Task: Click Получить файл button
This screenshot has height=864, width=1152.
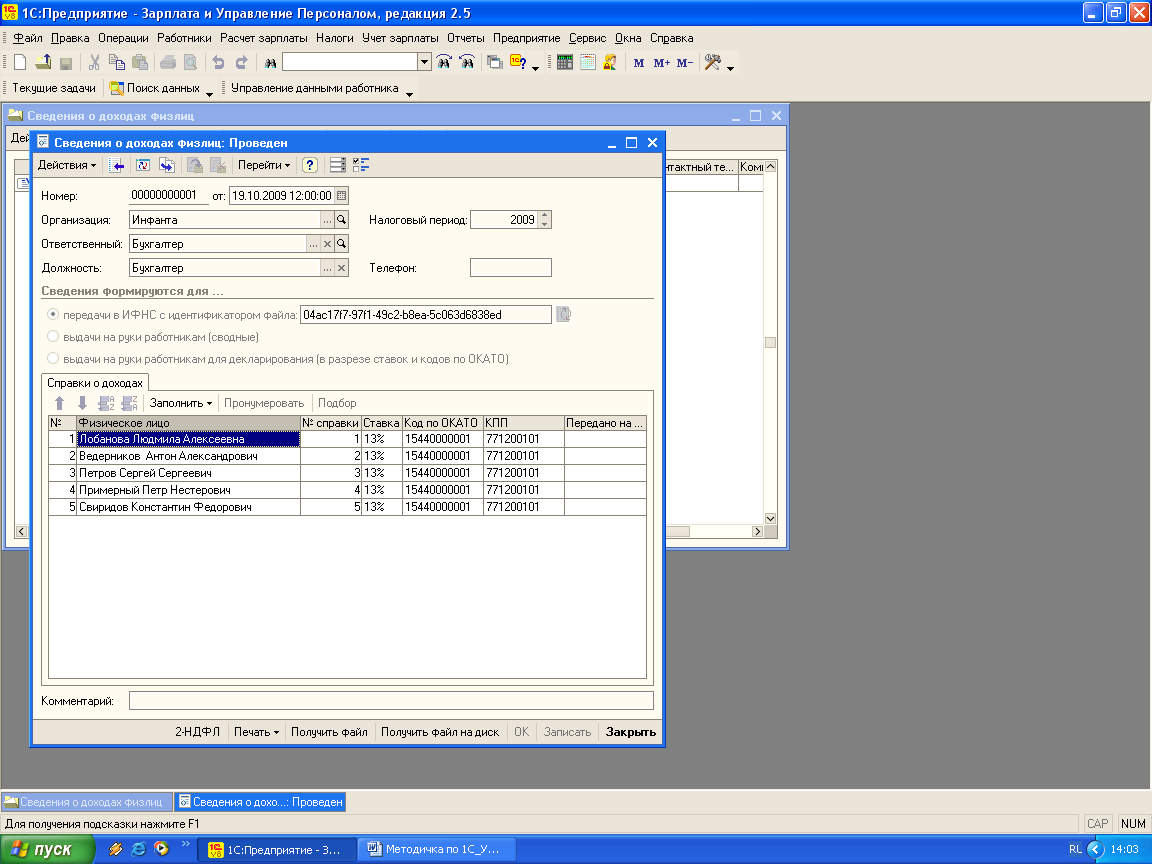Action: tap(329, 732)
